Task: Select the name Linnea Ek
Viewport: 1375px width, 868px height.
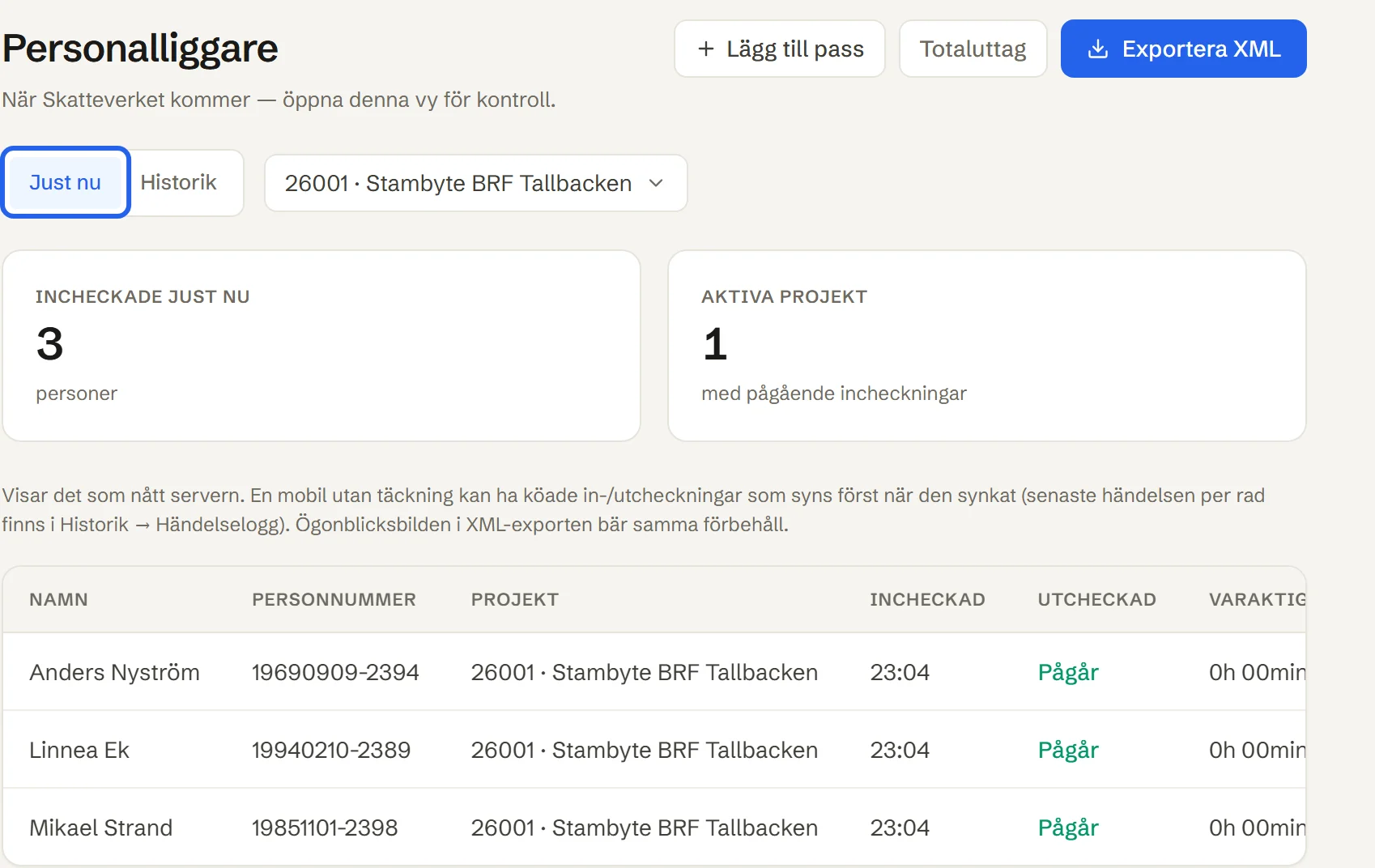Action: 79,750
